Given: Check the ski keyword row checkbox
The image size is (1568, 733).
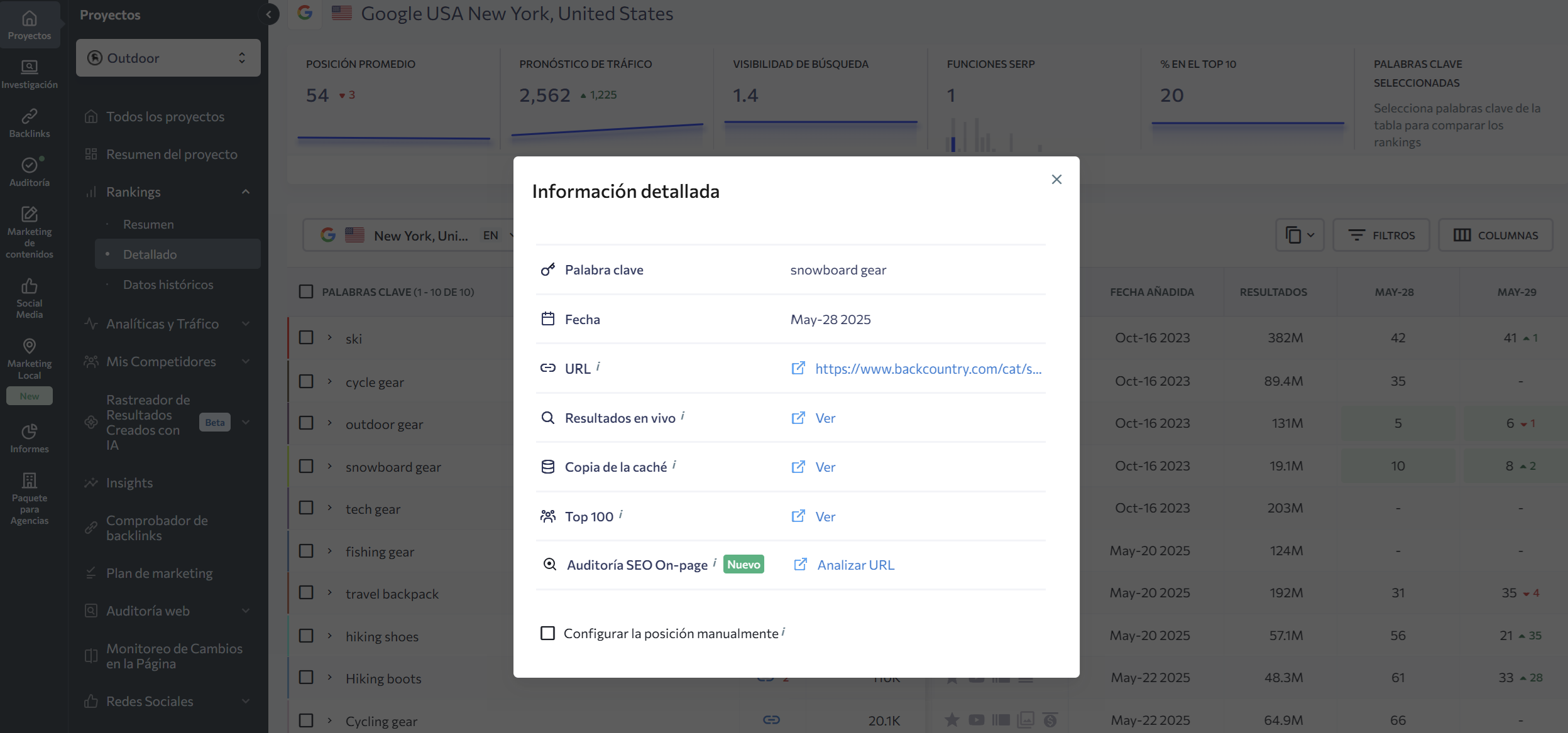Looking at the screenshot, I should [306, 338].
